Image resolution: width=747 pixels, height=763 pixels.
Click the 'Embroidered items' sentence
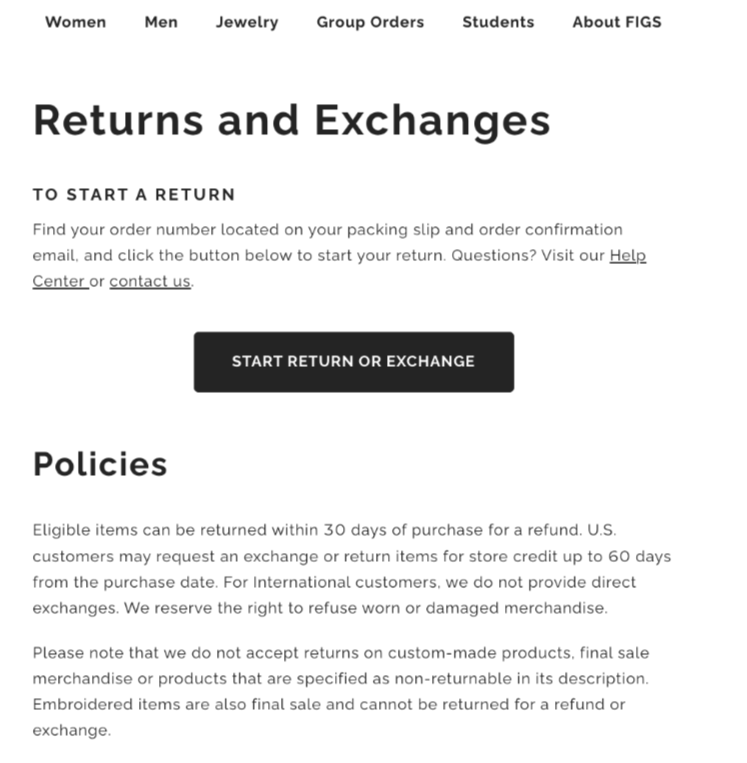[329, 717]
